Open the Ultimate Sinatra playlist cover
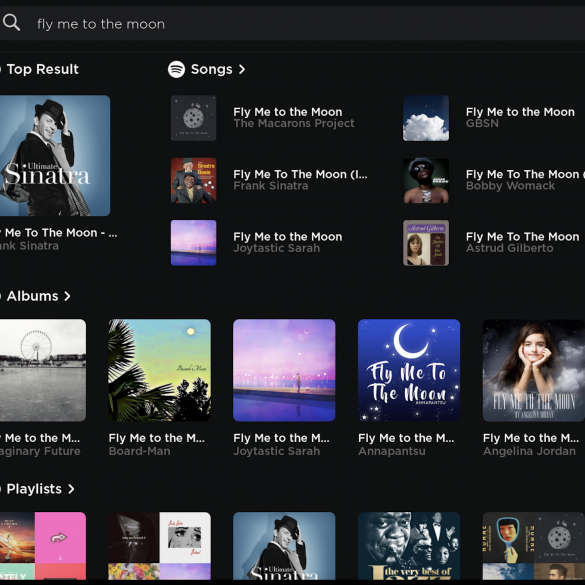The image size is (585, 585). click(284, 546)
